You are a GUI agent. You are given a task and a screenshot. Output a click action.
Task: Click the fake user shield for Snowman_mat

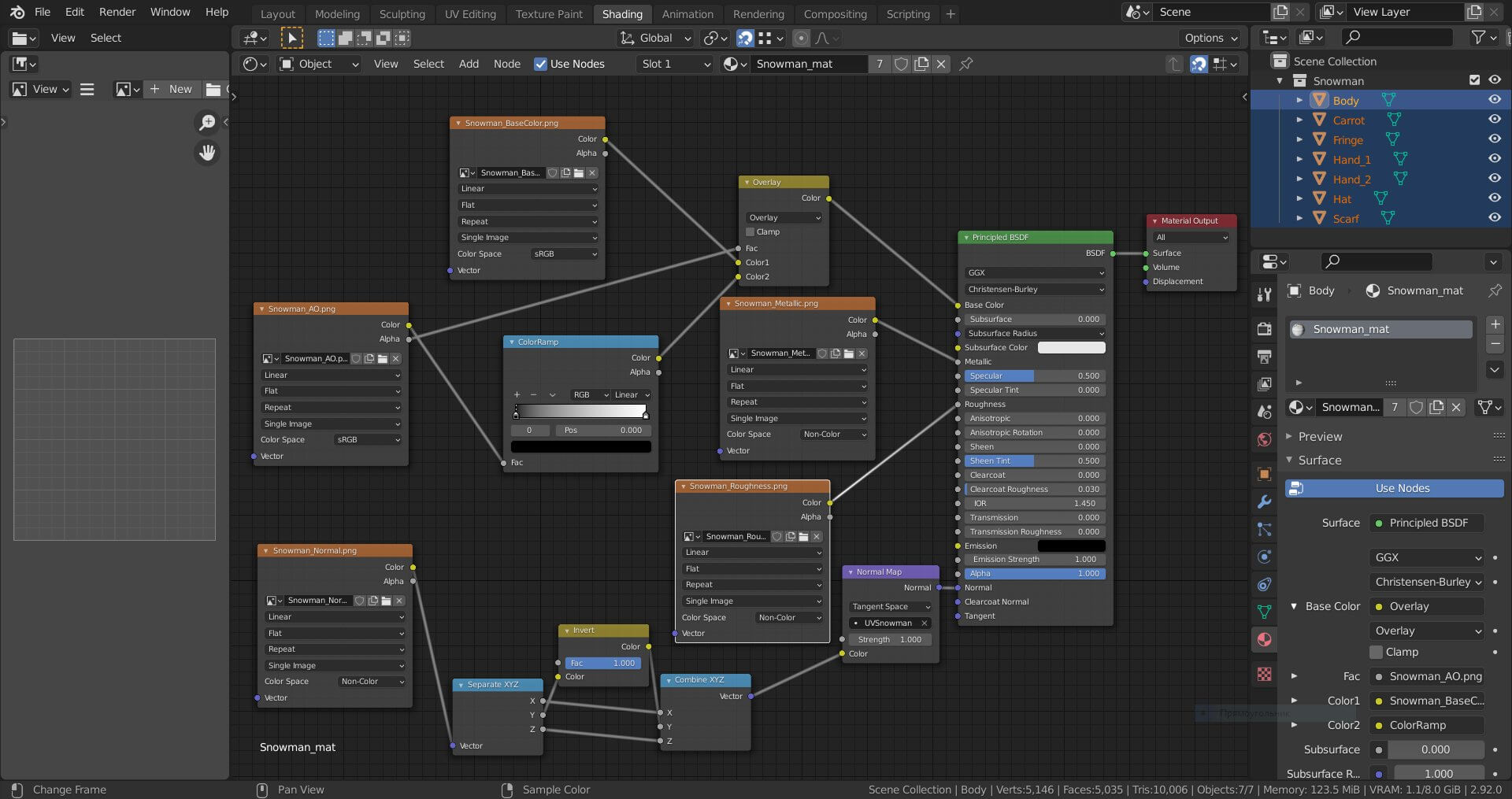pyautogui.click(x=902, y=64)
